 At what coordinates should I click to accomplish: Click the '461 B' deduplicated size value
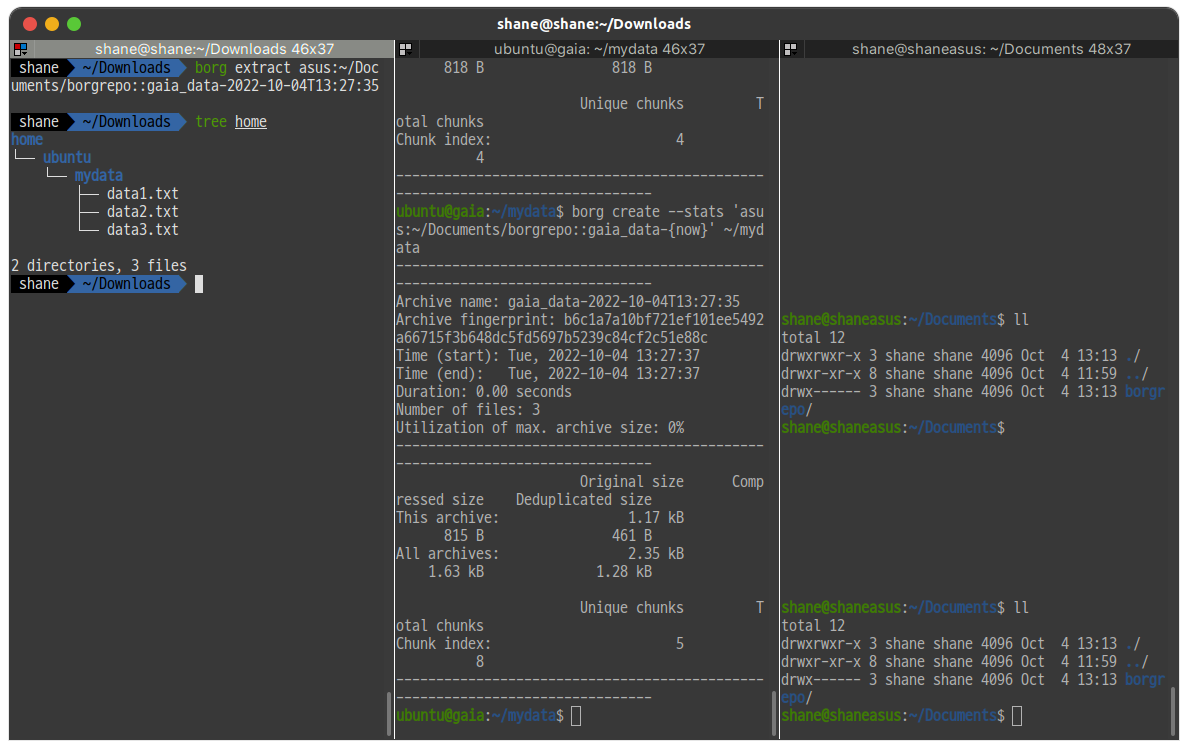click(632, 536)
